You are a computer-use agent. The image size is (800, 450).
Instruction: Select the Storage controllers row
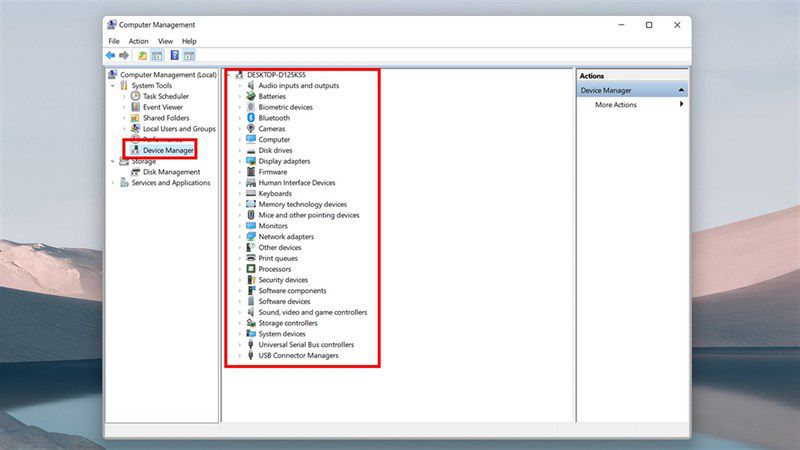click(288, 323)
